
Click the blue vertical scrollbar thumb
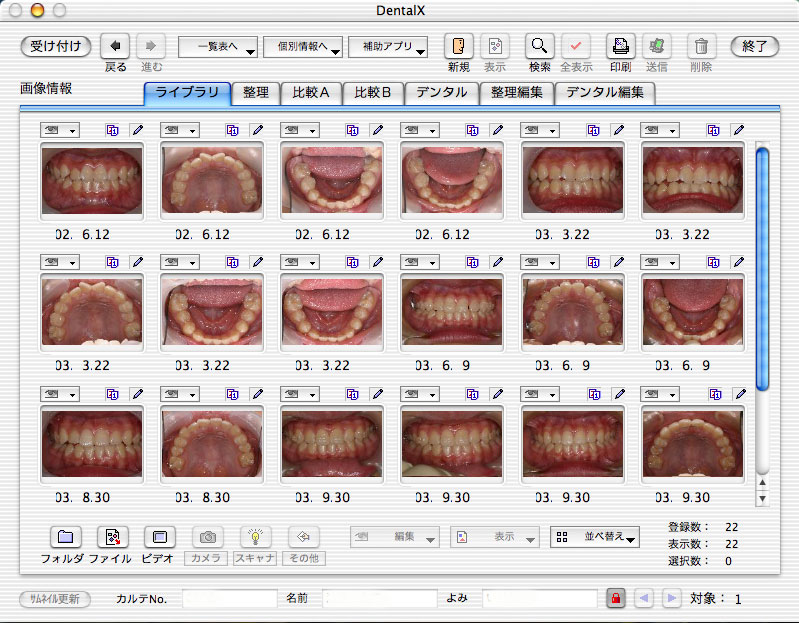pos(762,268)
